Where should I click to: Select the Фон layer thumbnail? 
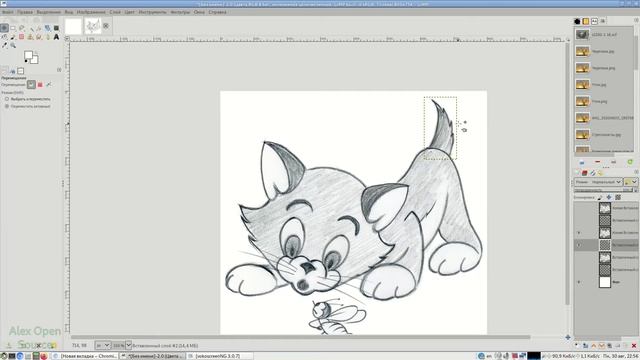pos(605,282)
